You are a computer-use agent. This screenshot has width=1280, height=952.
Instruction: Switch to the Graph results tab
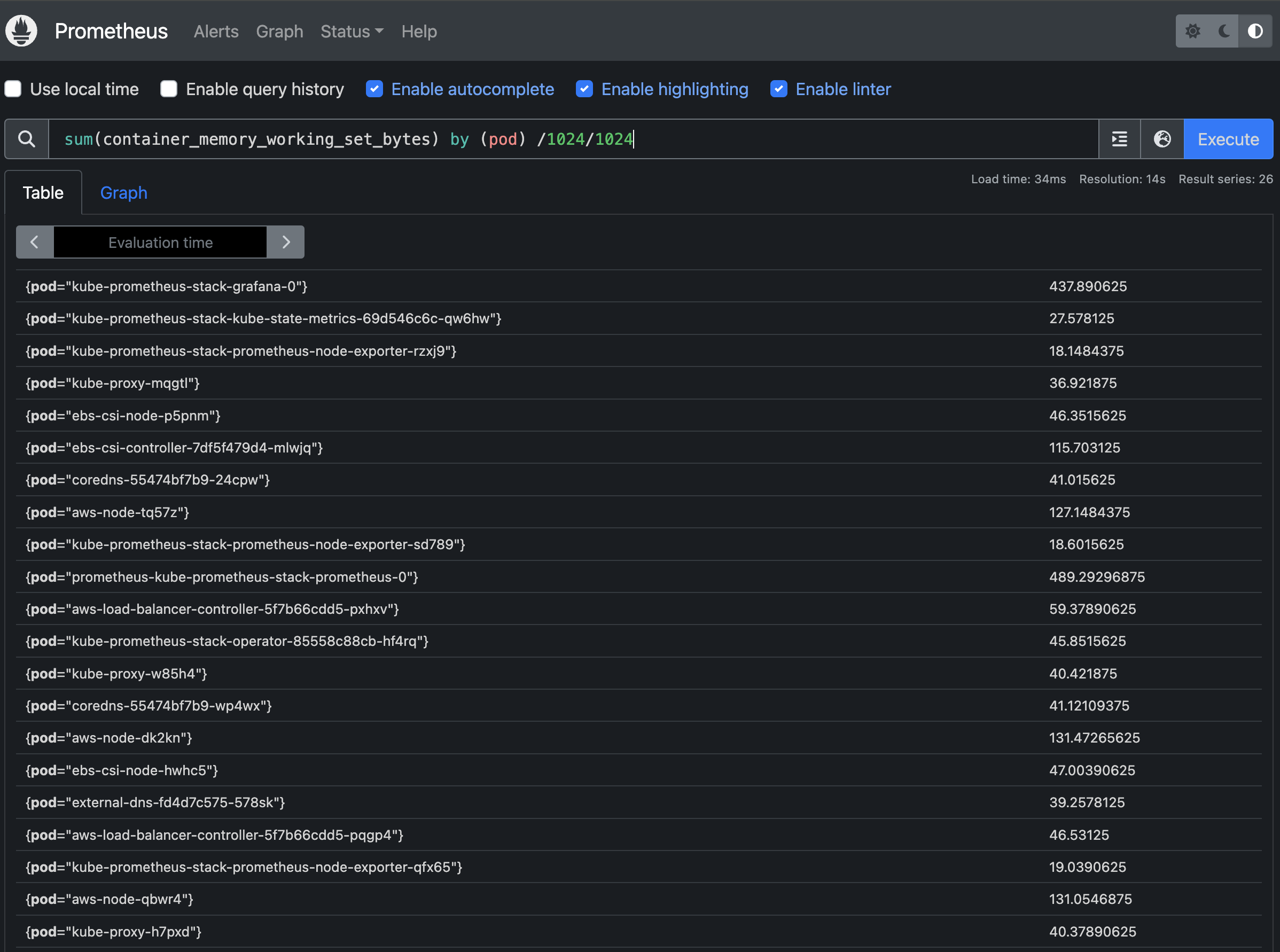click(x=123, y=193)
